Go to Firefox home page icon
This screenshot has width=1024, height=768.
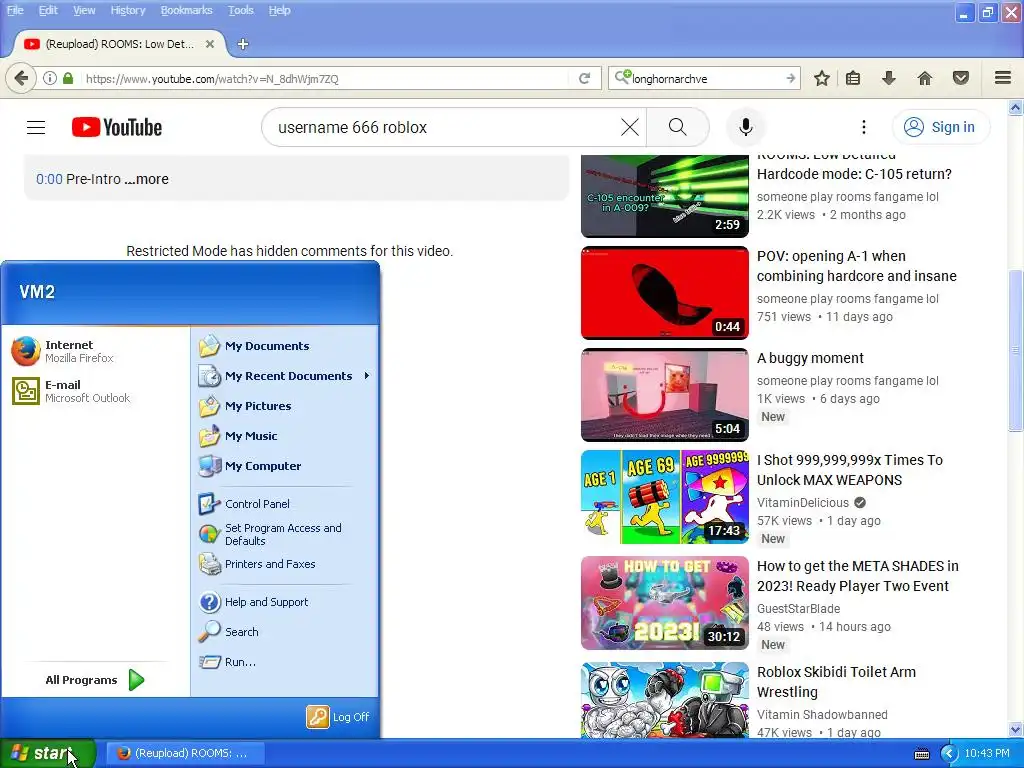pos(925,78)
